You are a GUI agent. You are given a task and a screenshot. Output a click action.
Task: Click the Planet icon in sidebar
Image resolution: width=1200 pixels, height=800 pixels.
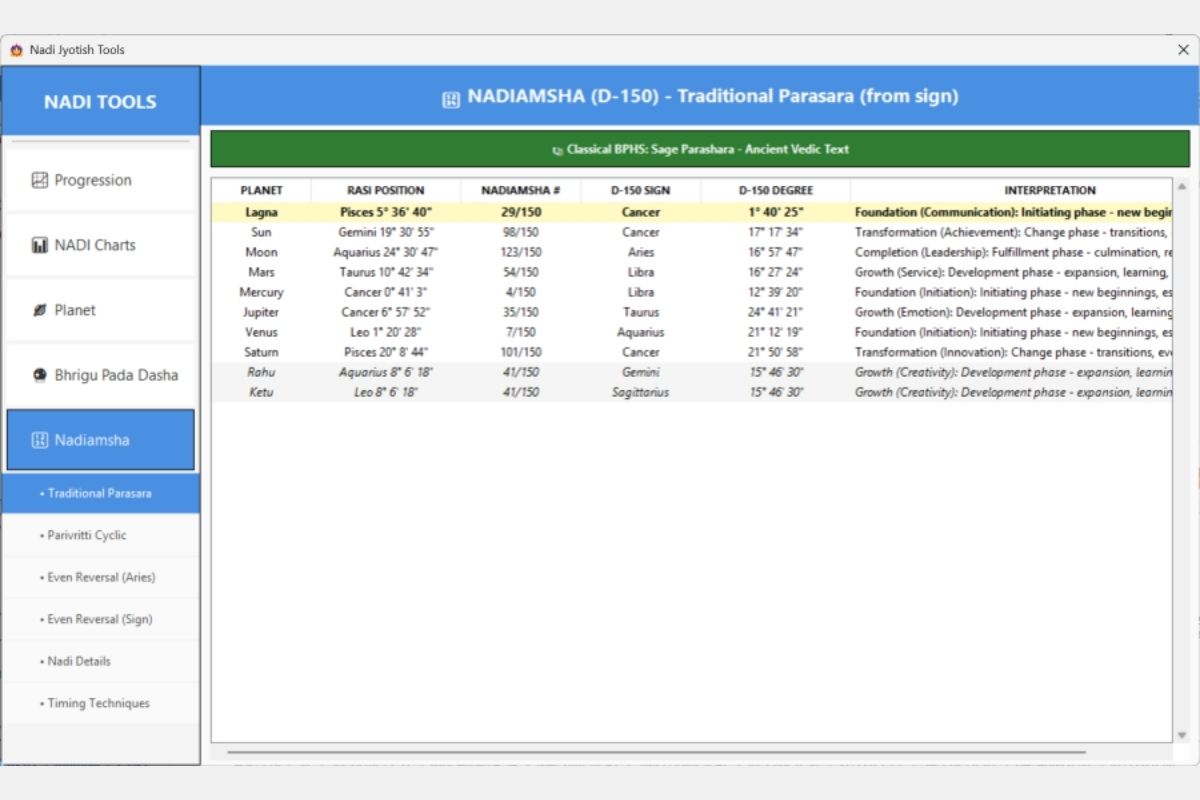click(x=40, y=311)
